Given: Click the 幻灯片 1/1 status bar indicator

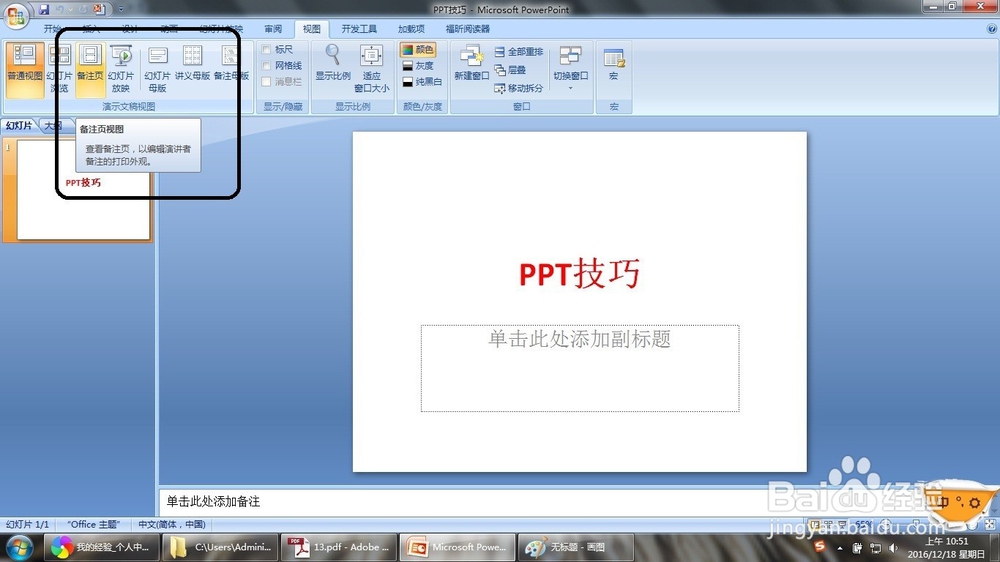Looking at the screenshot, I should 27,524.
